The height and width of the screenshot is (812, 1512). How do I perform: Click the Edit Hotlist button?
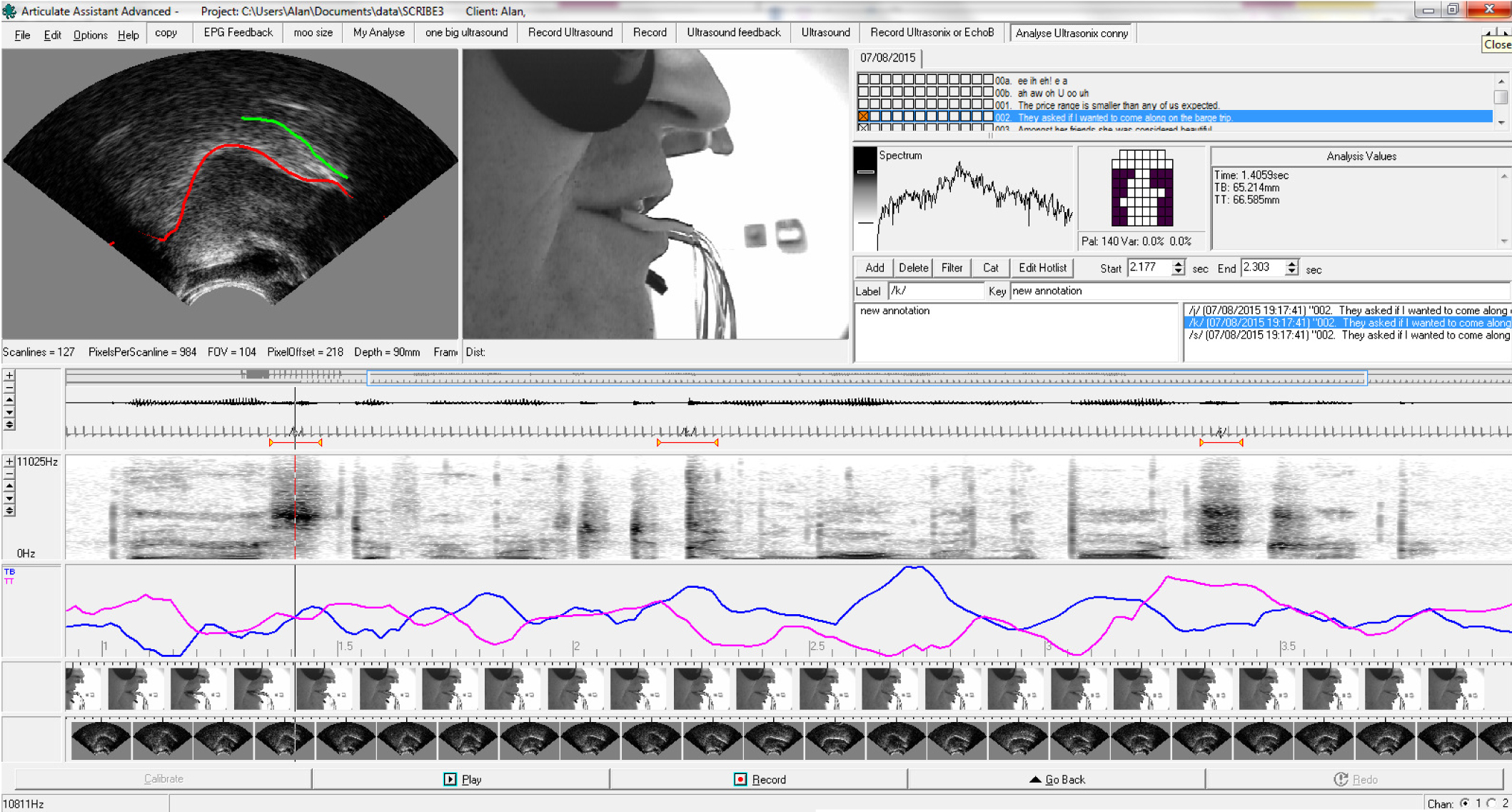coord(1042,268)
